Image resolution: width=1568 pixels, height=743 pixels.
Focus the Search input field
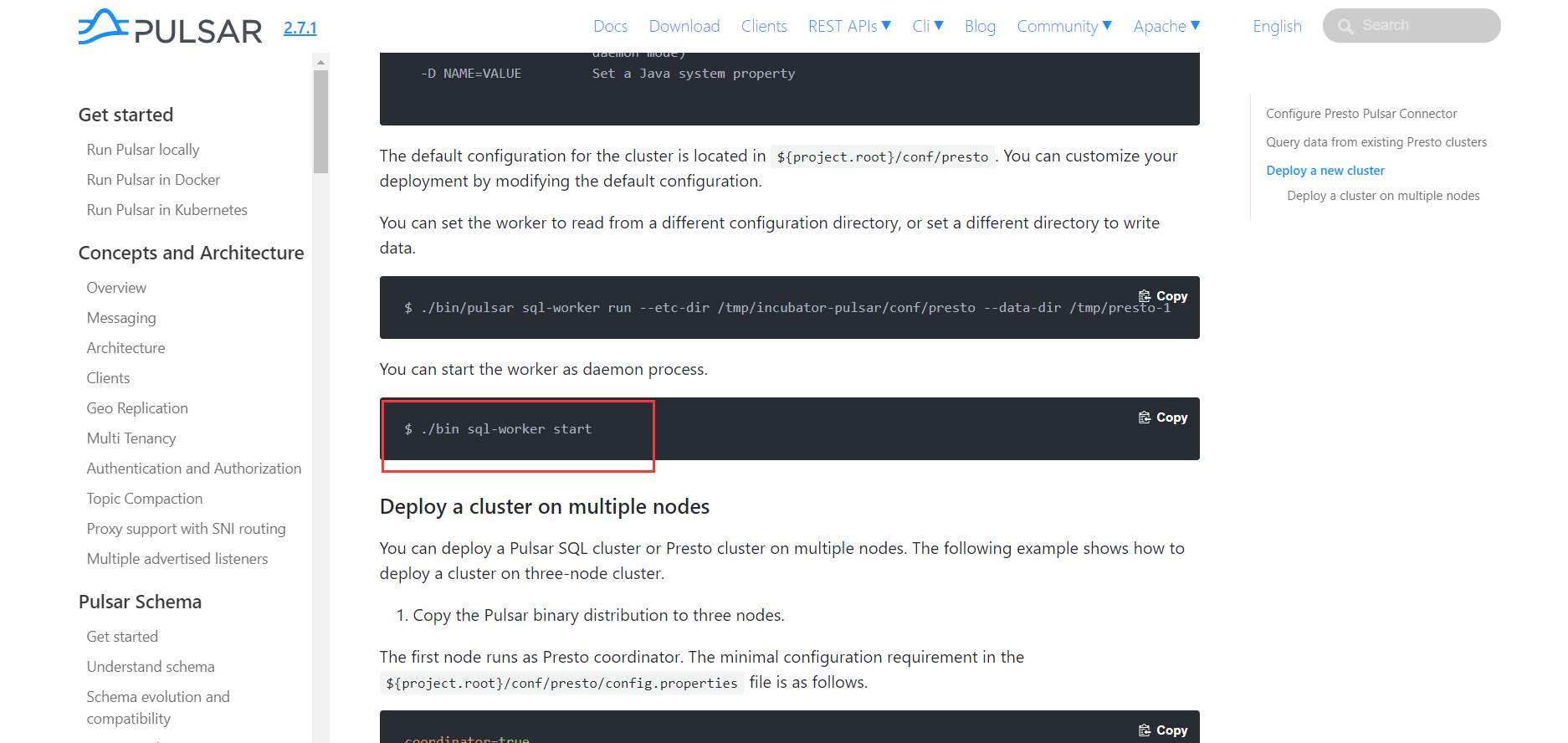coord(1412,26)
